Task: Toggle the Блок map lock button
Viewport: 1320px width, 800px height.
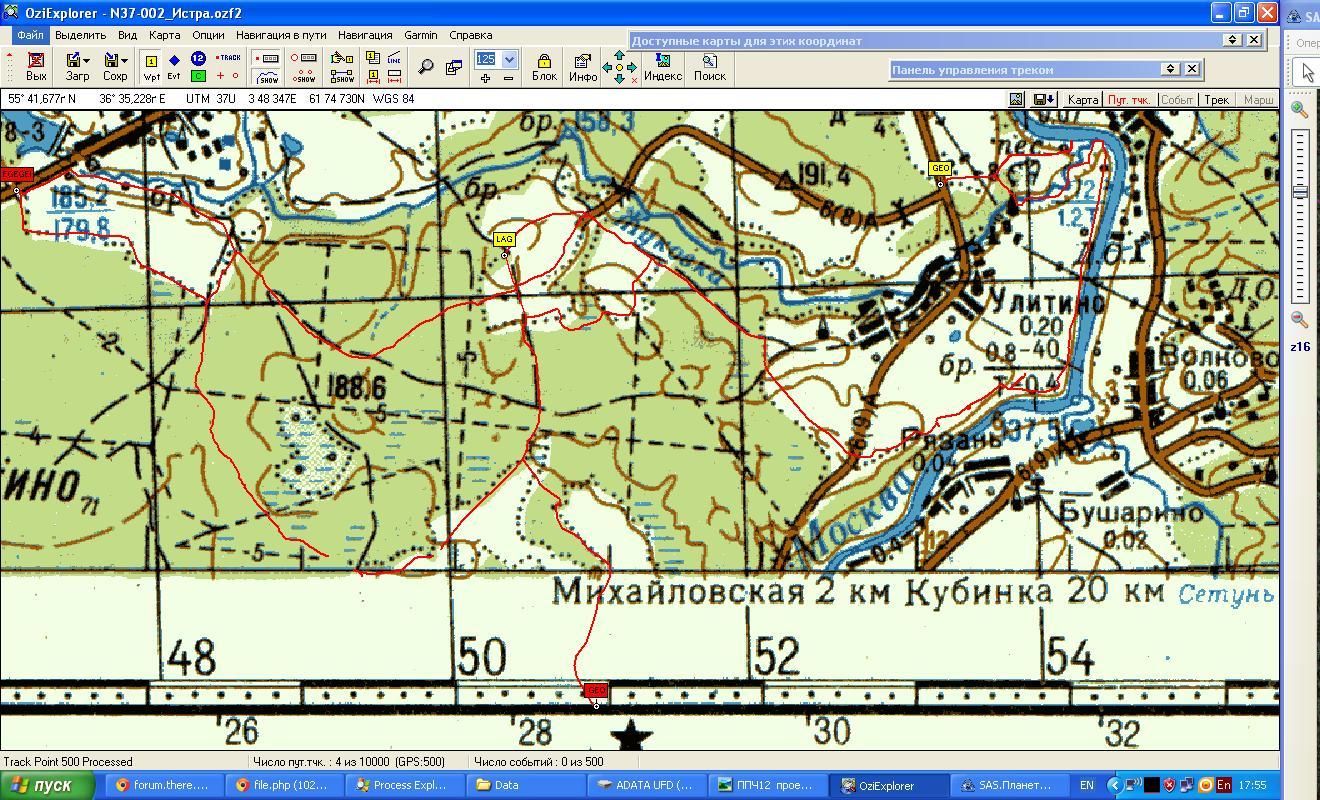Action: [544, 67]
